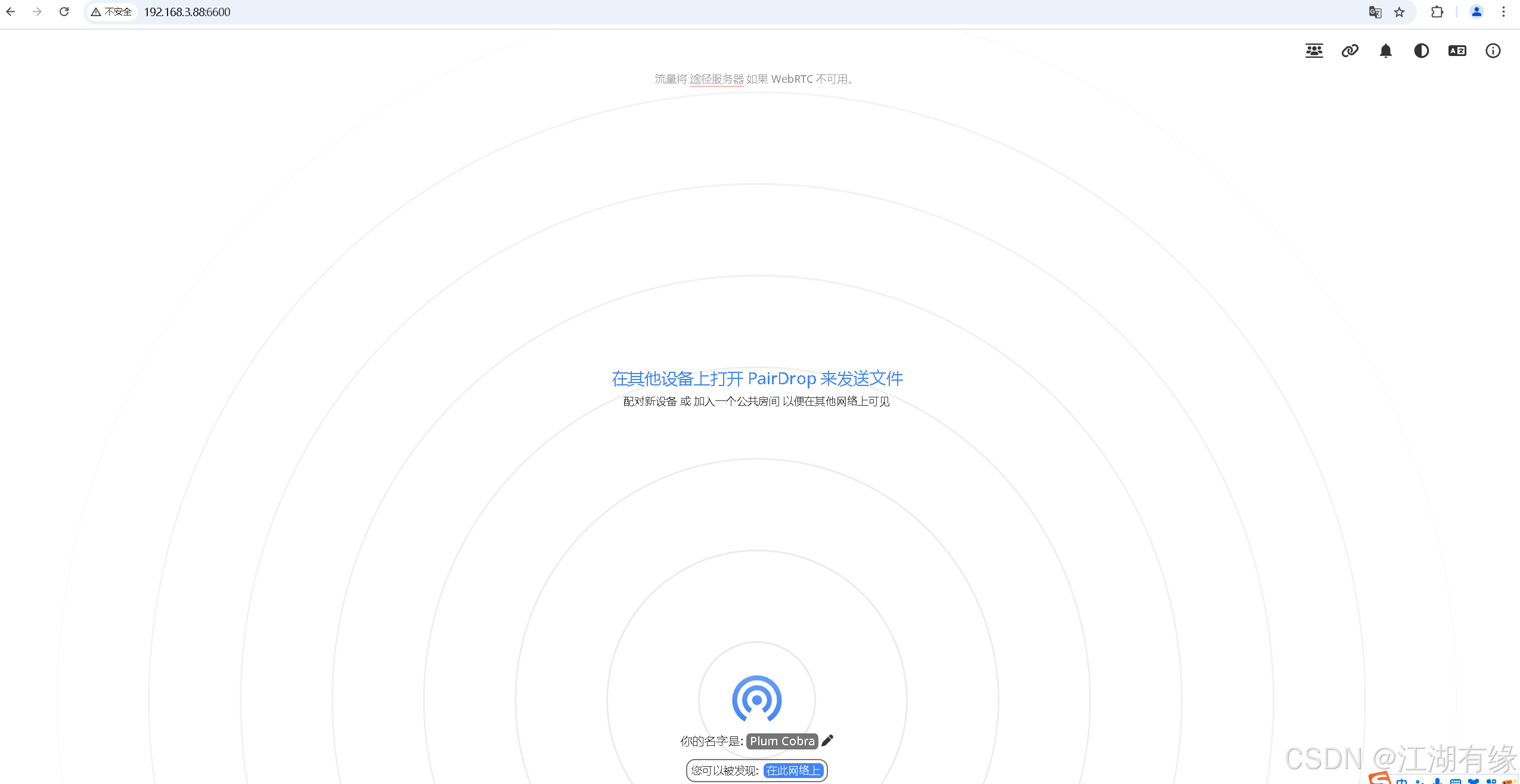1520x784 pixels.
Task: Open the 不安全 site security panel
Action: pos(111,12)
